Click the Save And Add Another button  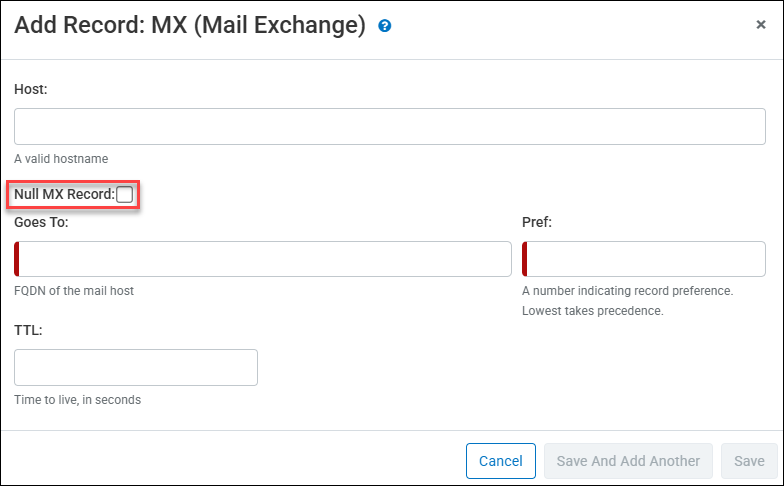pyautogui.click(x=628, y=461)
